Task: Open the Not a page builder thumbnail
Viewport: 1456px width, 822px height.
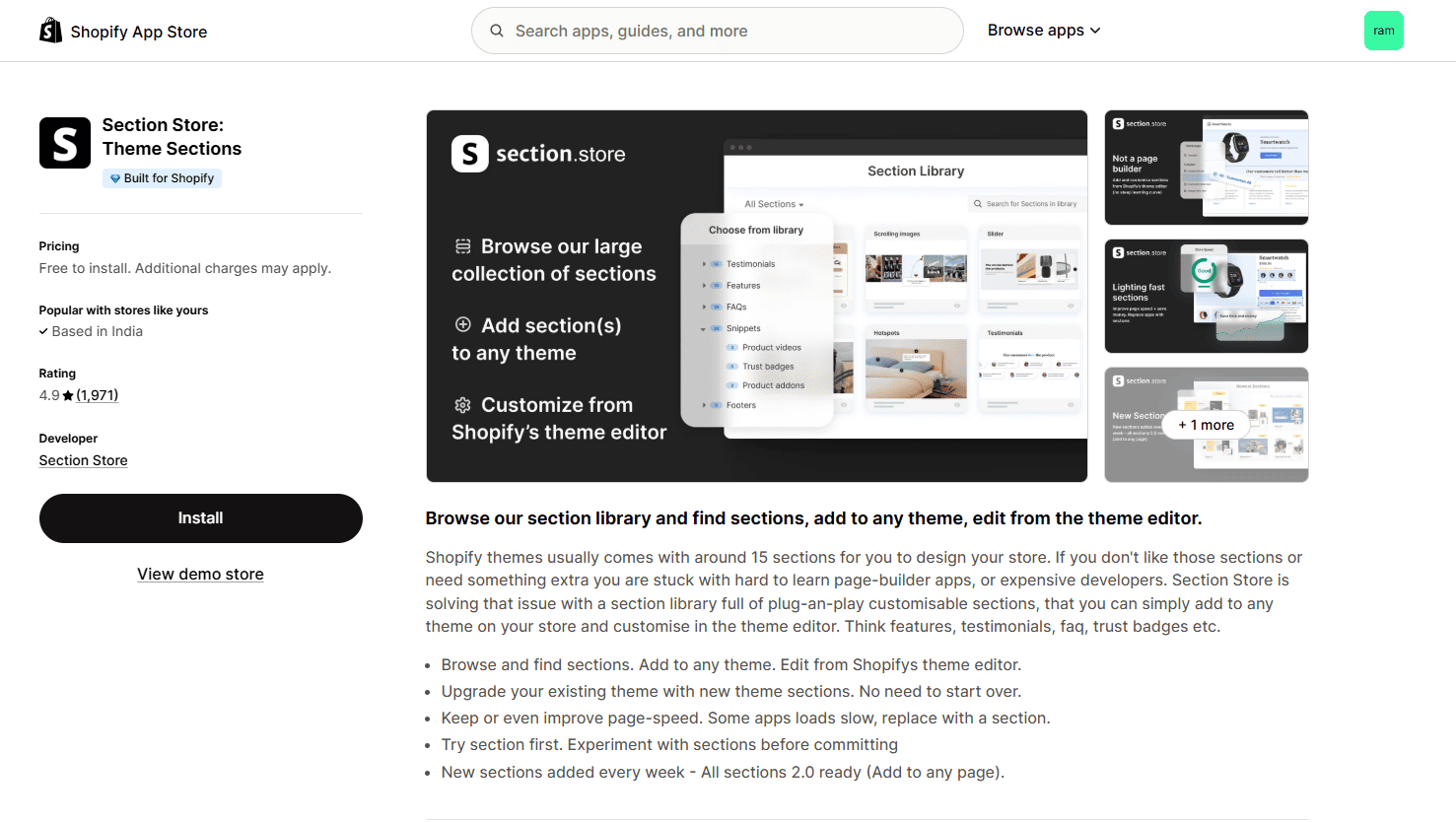Action: coord(1207,168)
